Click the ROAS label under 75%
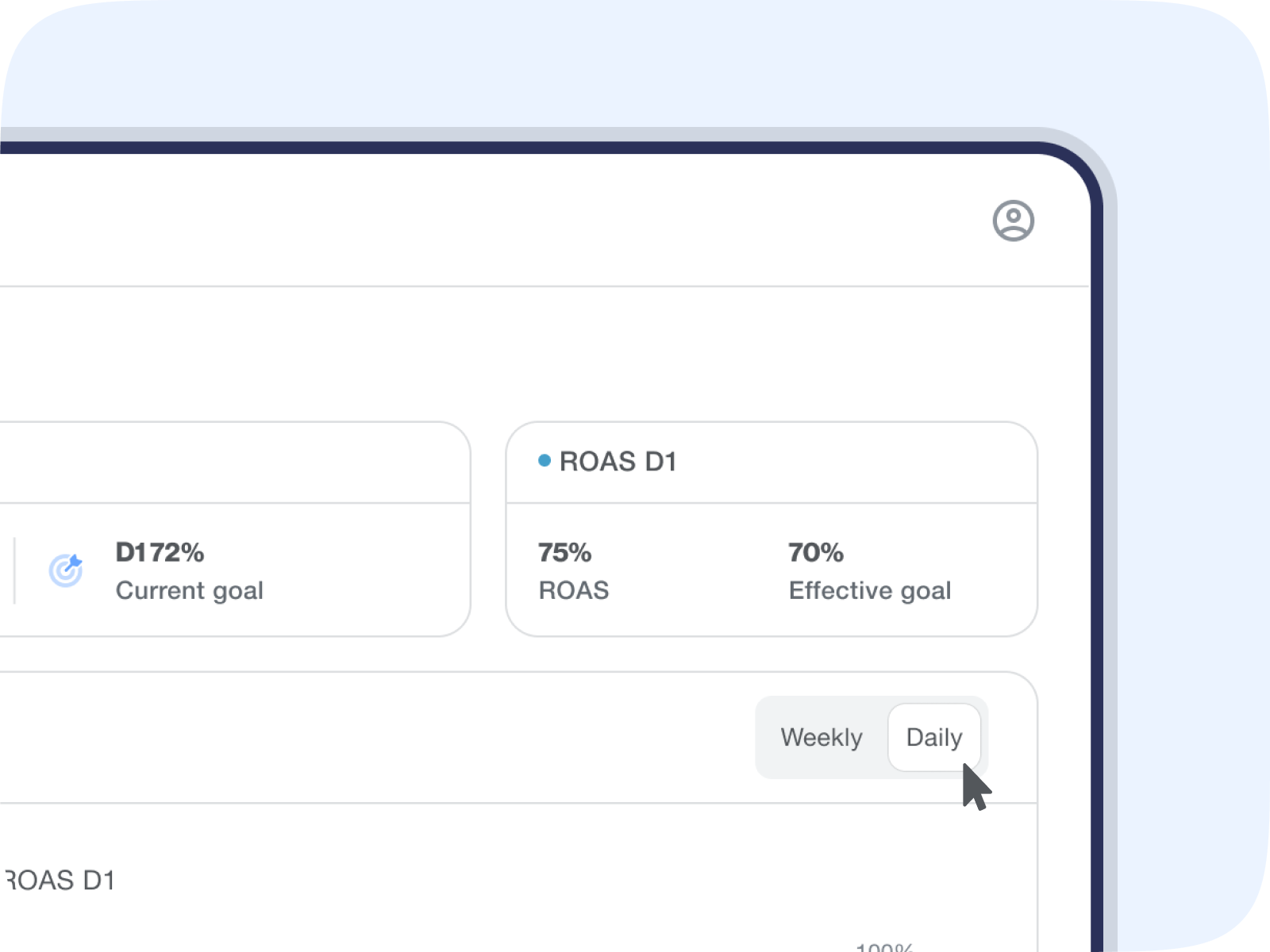The image size is (1270, 952). (x=573, y=590)
